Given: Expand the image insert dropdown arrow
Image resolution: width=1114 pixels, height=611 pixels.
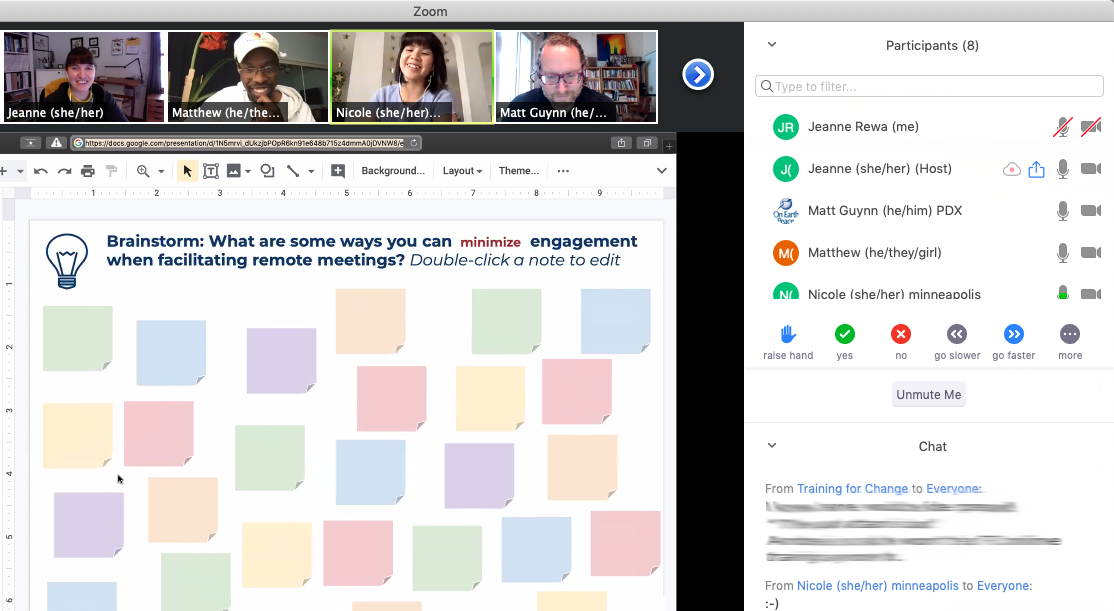Looking at the screenshot, I should pos(248,171).
